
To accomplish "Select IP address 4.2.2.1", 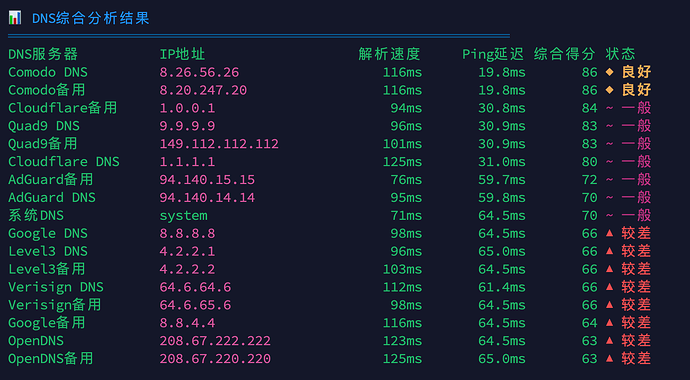I will pos(187,251).
